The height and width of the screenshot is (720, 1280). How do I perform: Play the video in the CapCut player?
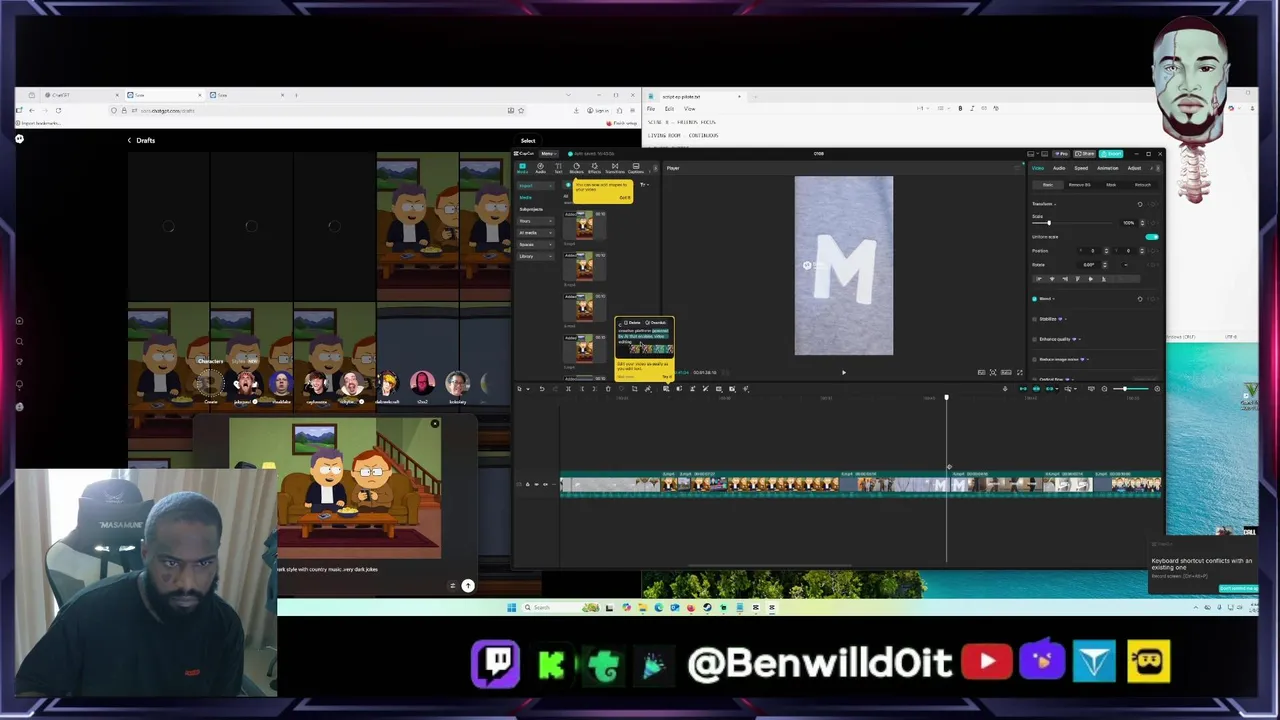tap(843, 372)
